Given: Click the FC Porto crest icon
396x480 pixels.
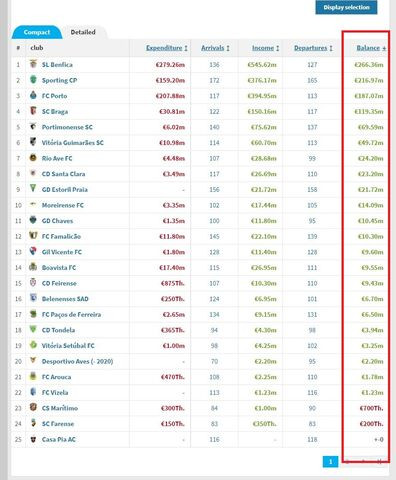Looking at the screenshot, I should point(33,95).
